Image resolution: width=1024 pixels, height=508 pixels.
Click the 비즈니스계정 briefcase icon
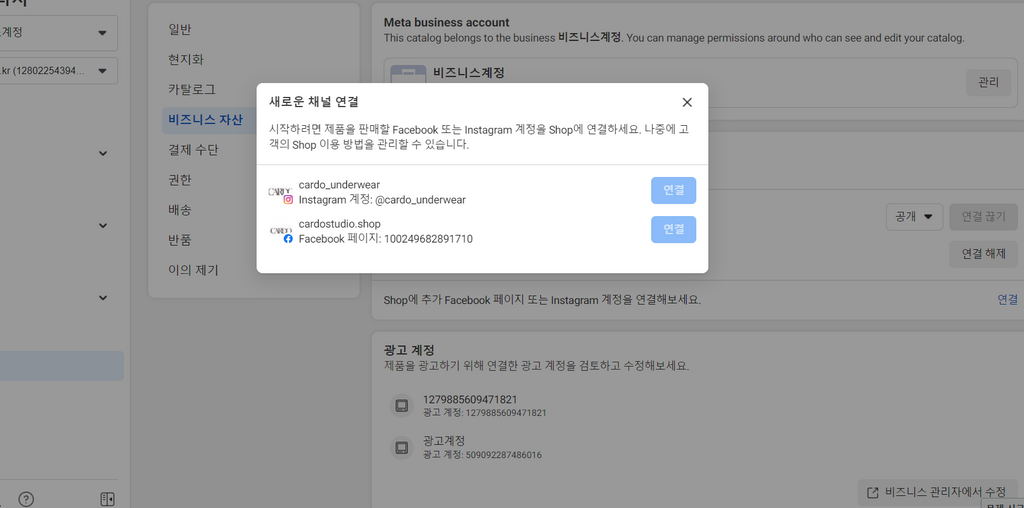pyautogui.click(x=408, y=74)
